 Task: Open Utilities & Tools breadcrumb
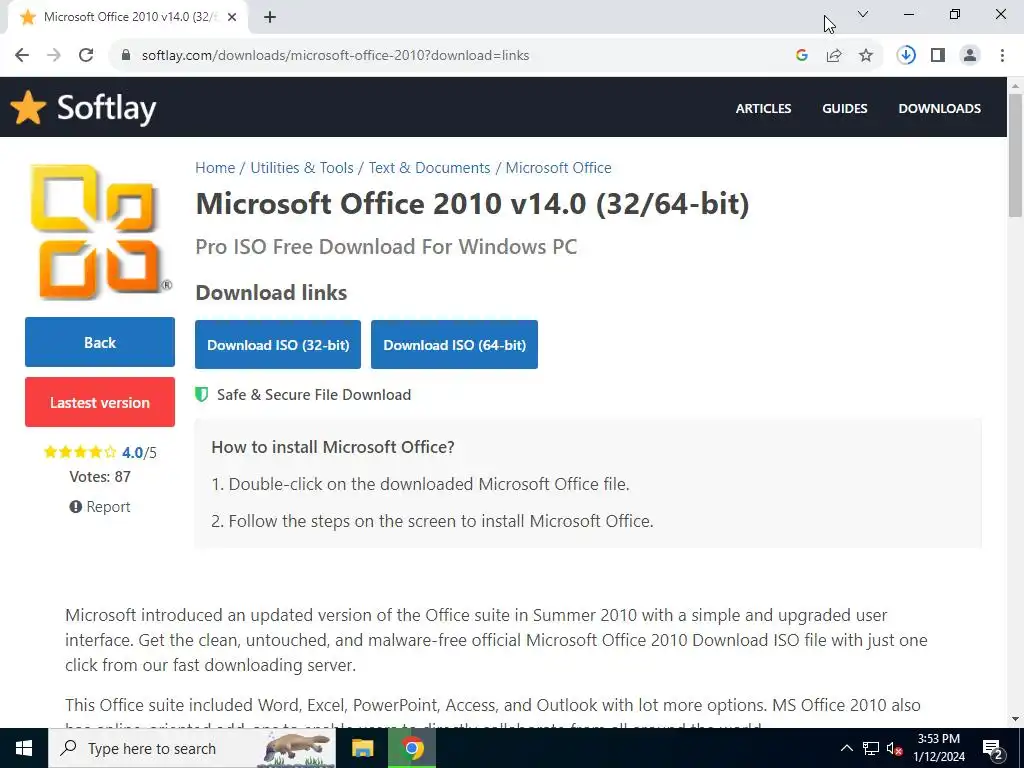coord(302,168)
